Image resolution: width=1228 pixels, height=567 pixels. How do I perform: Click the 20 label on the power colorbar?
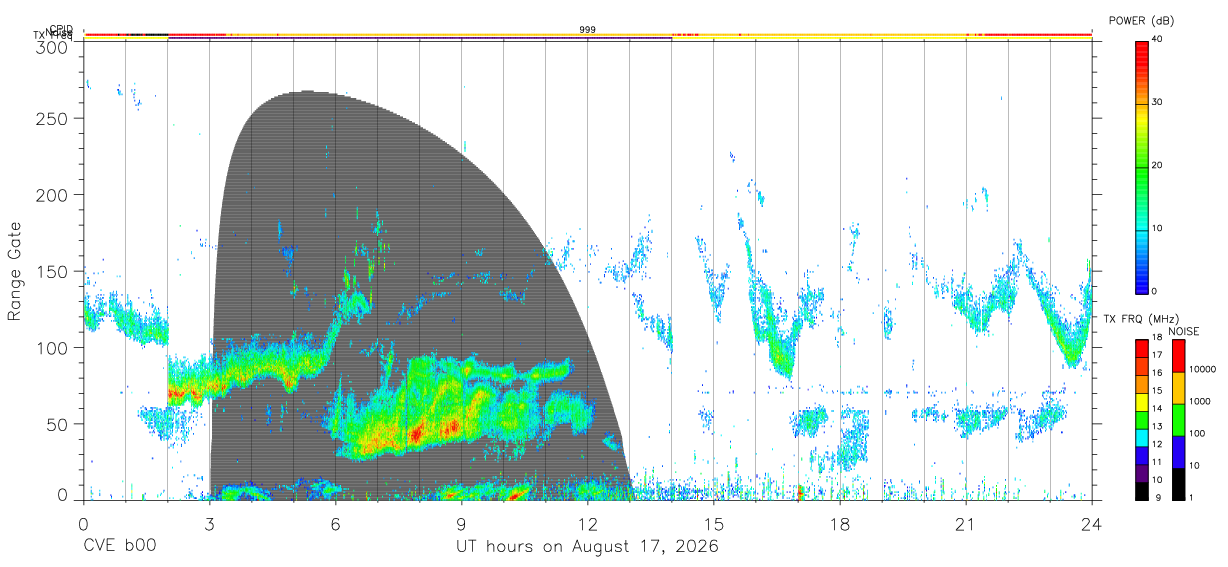tap(1158, 165)
